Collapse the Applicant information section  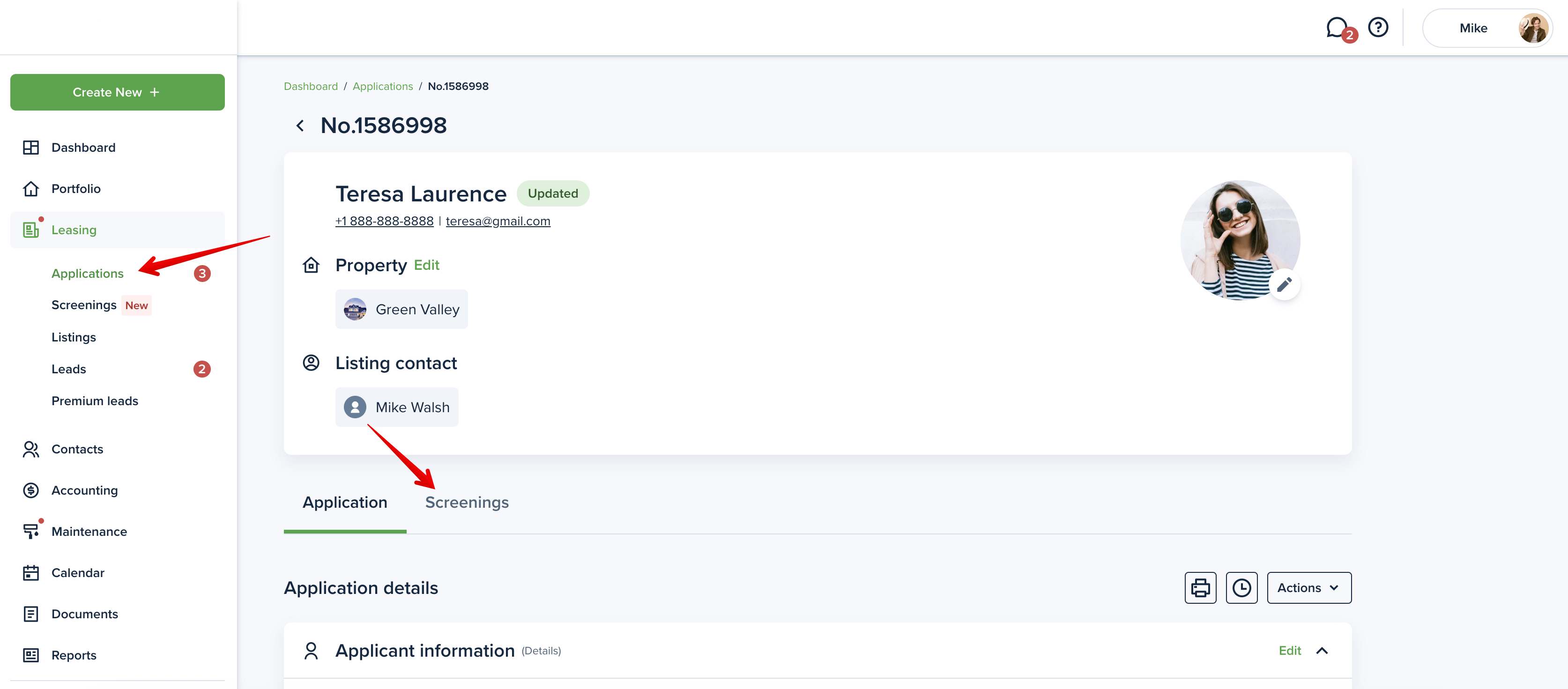(1322, 651)
